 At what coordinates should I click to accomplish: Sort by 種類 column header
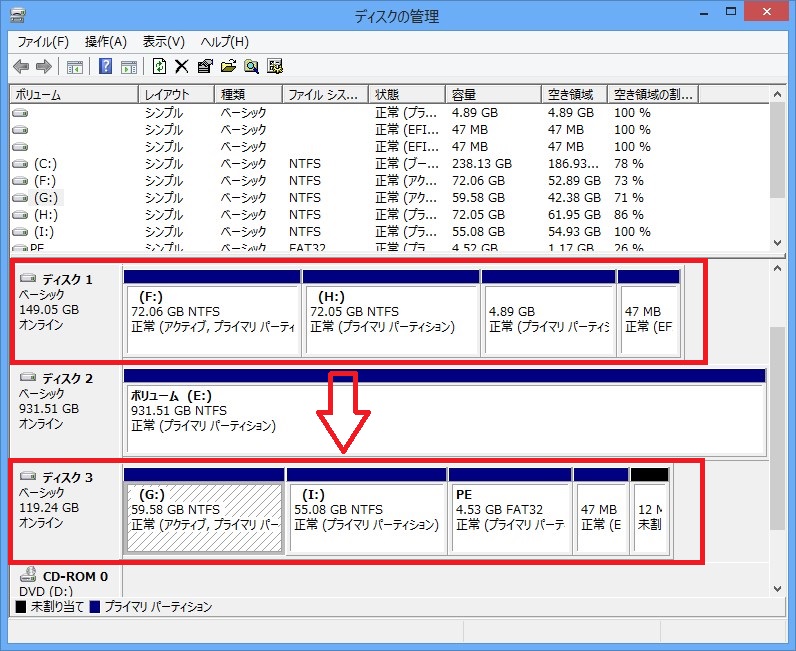(x=248, y=94)
